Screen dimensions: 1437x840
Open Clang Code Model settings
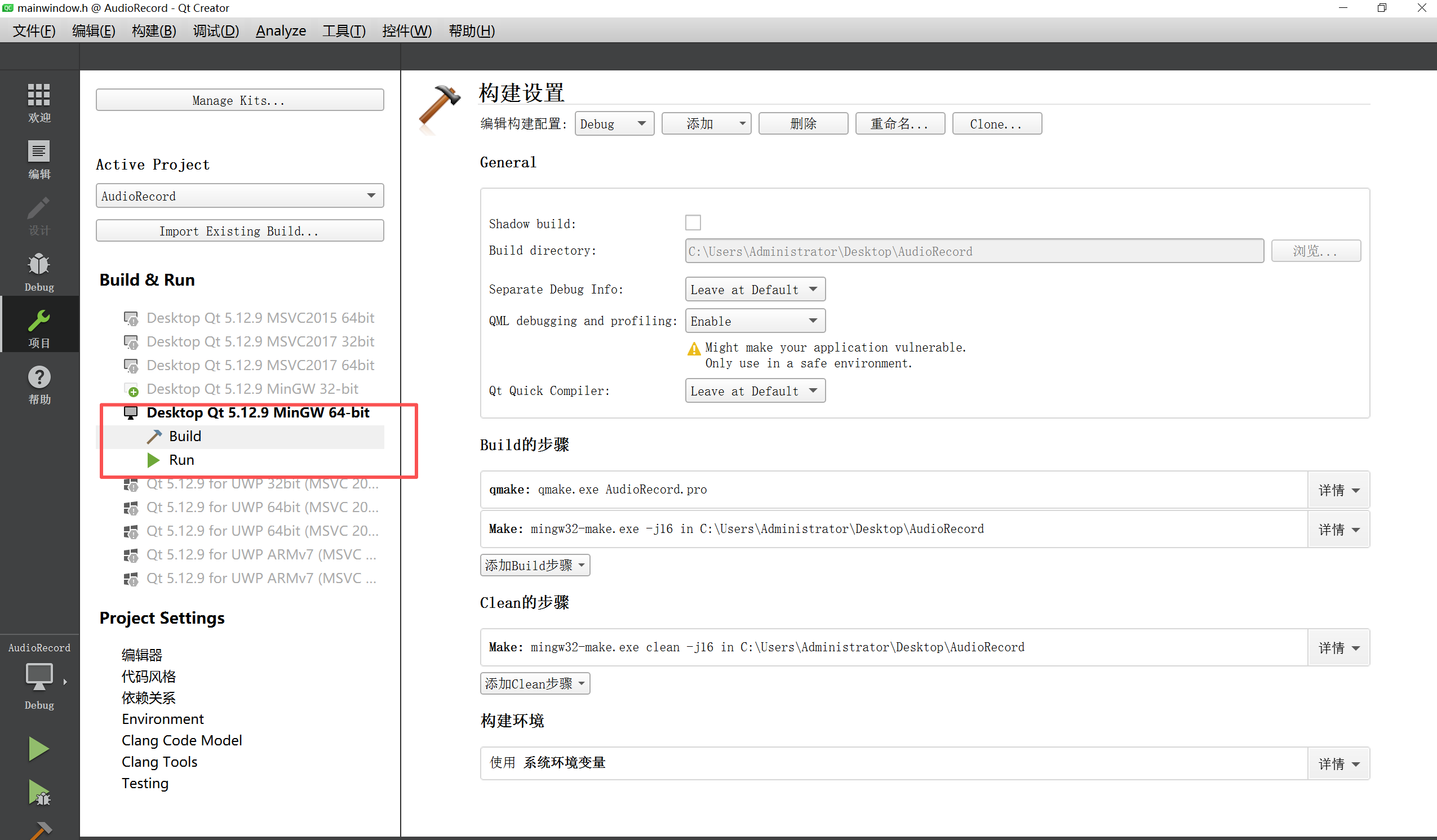182,740
